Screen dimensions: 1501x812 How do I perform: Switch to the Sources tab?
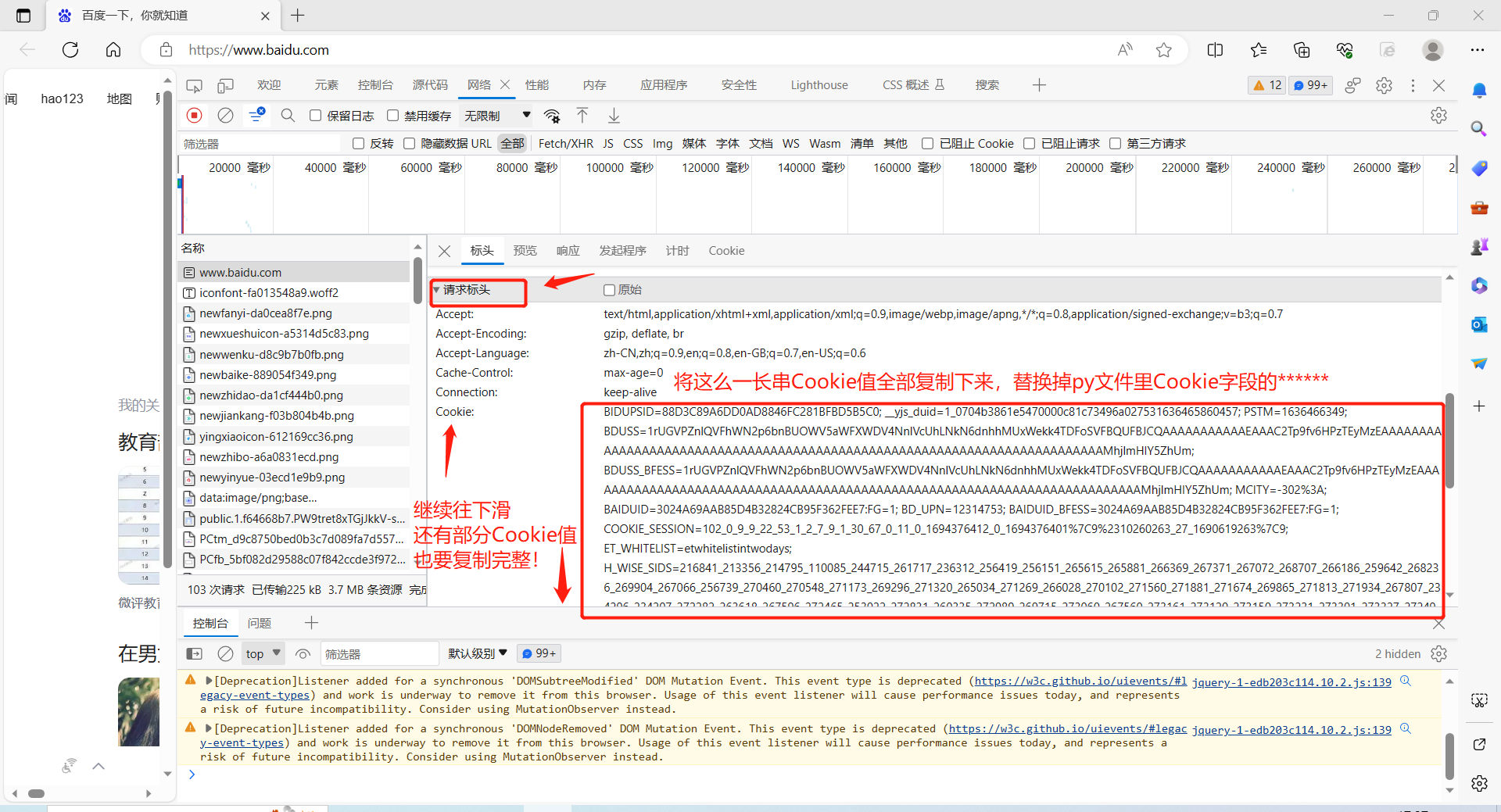[x=430, y=85]
